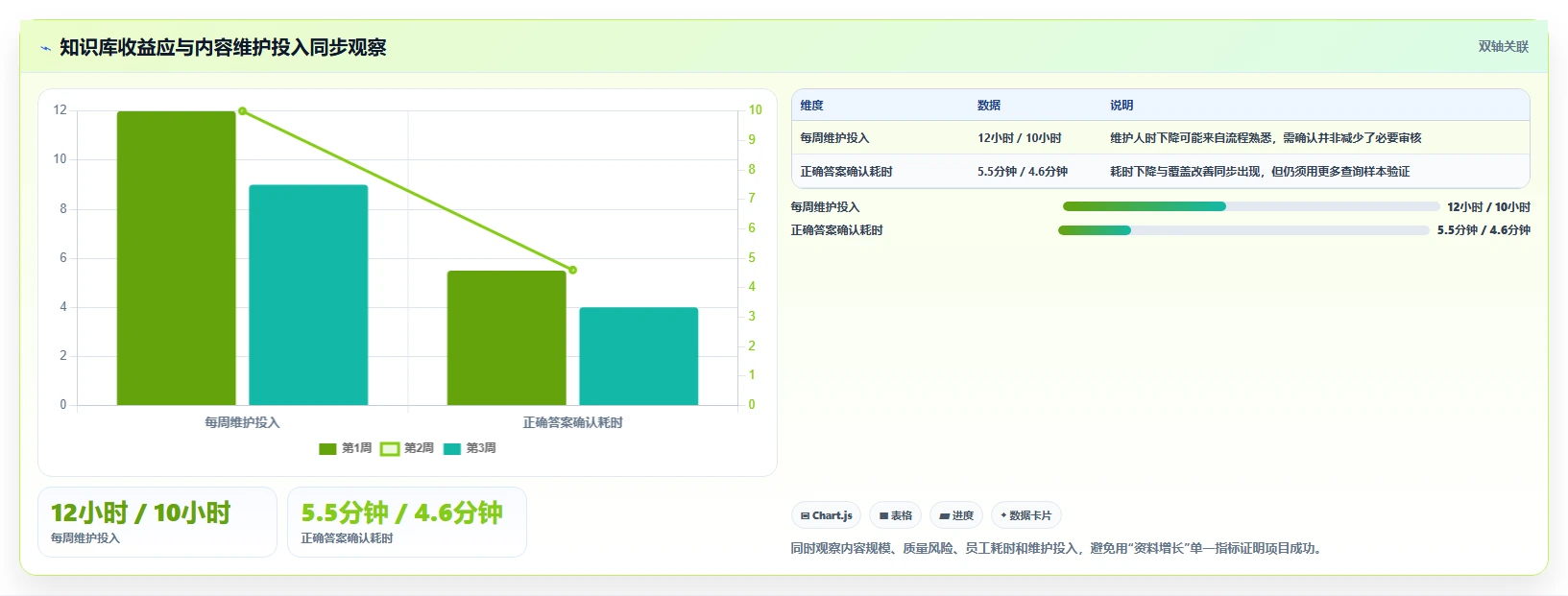The image size is (1568, 596).
Task: Click the 12小时 / 10小时 data card
Action: (157, 522)
